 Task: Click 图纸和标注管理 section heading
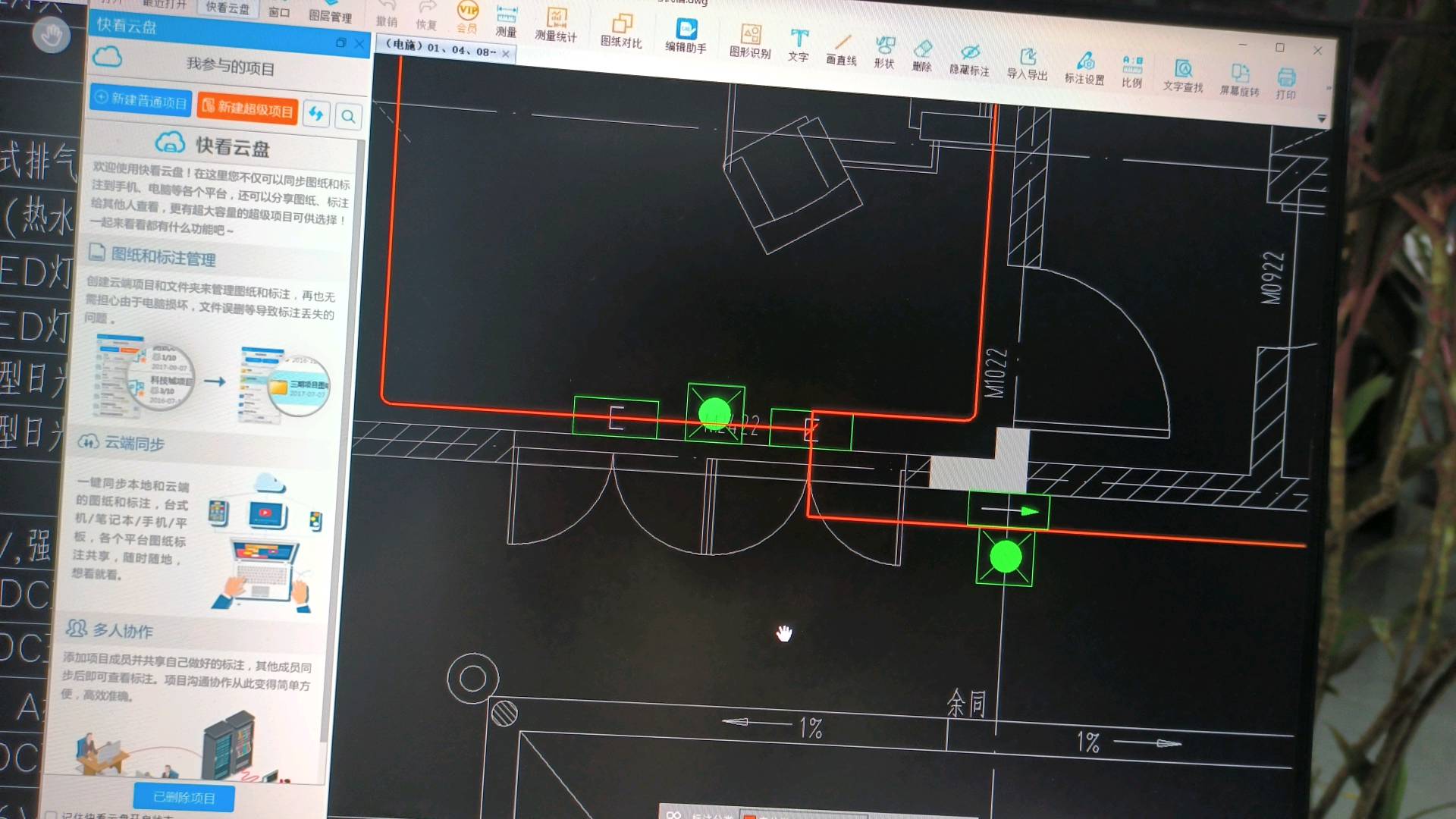[163, 256]
